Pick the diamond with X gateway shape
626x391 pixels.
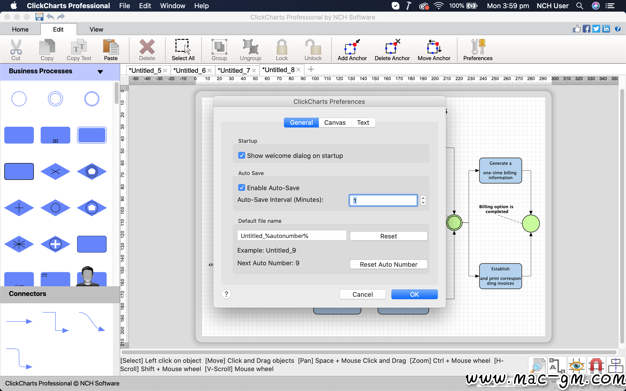55,171
